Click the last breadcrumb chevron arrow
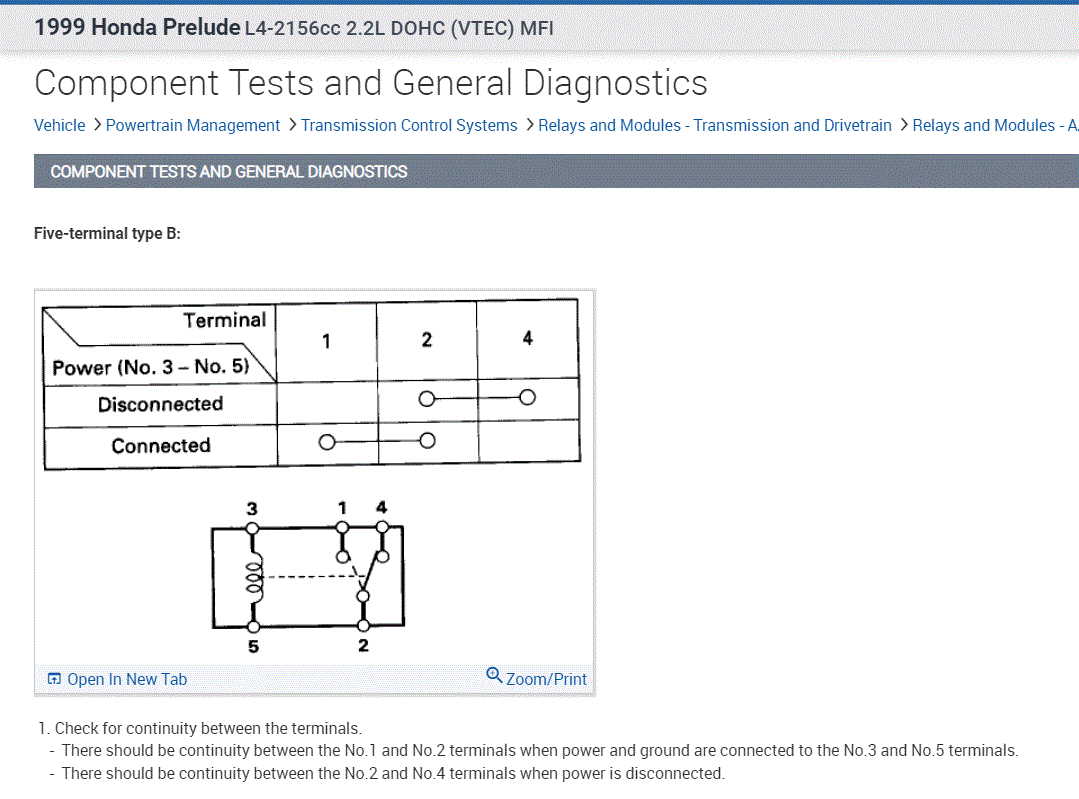This screenshot has height=799, width=1079. tap(903, 125)
